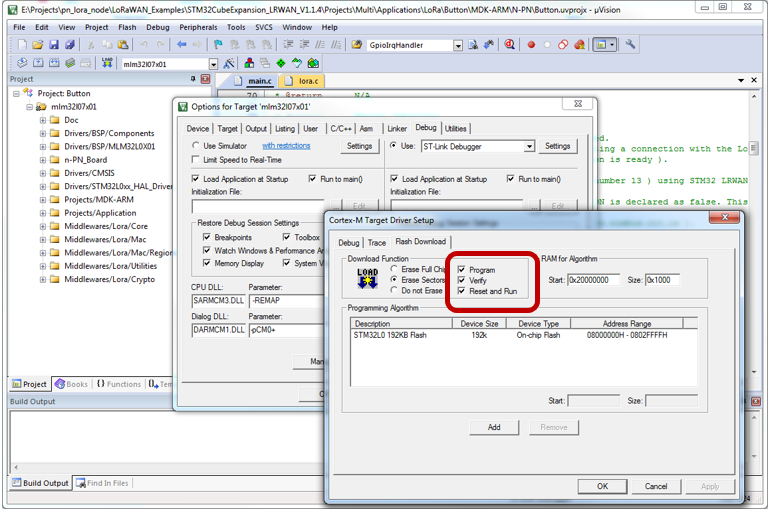This screenshot has height=512, width=772.
Task: Download to flash with LOAD toolbar icon
Action: 107,63
